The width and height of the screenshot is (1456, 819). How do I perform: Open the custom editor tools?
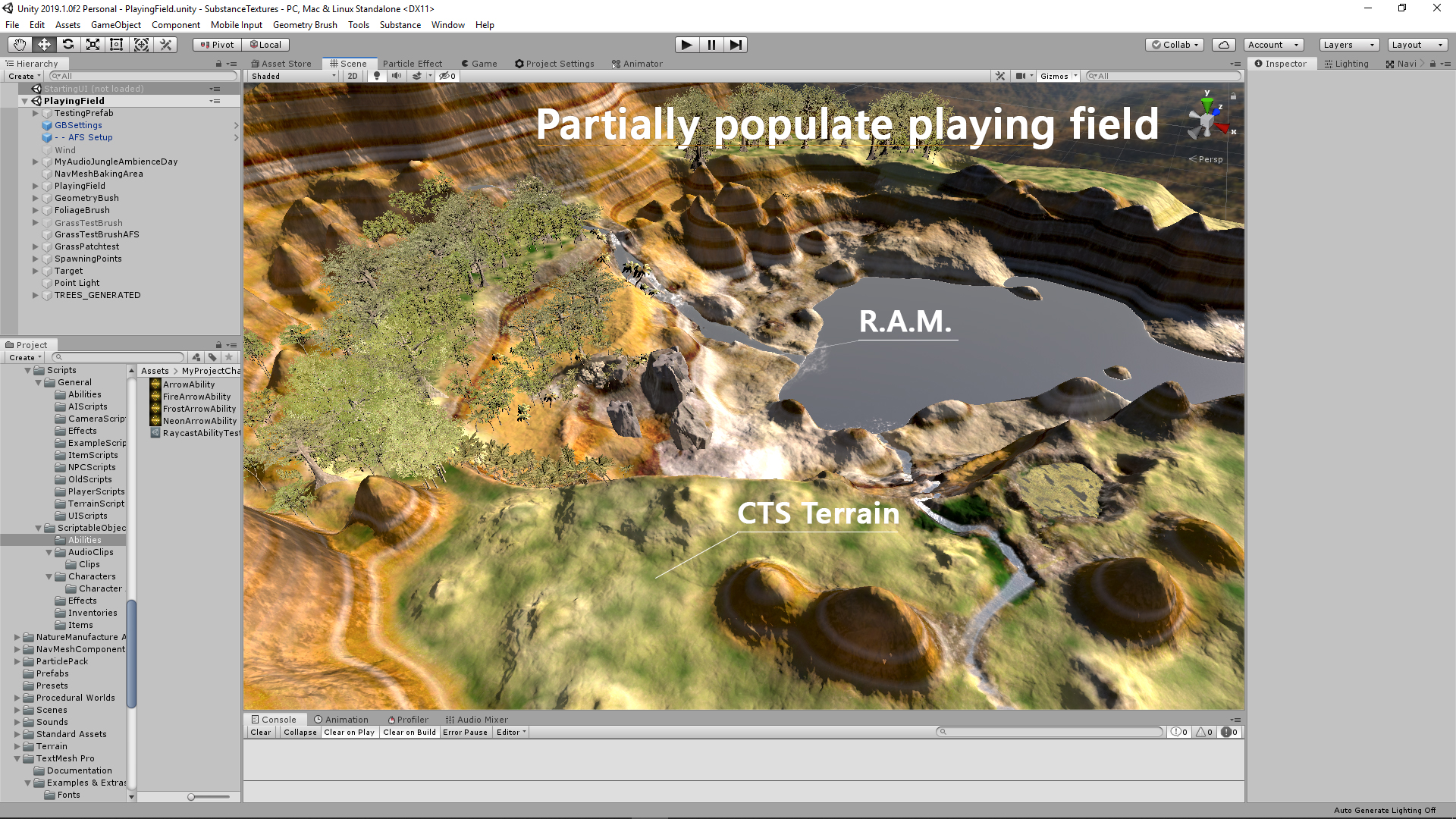[x=165, y=45]
